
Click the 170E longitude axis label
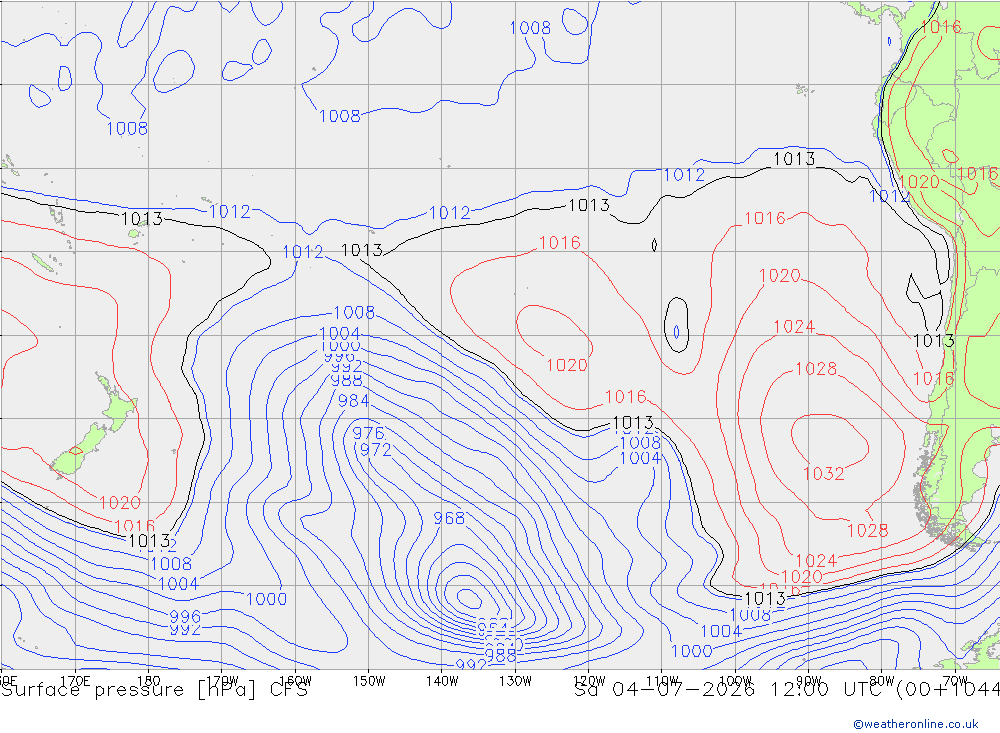(75, 681)
